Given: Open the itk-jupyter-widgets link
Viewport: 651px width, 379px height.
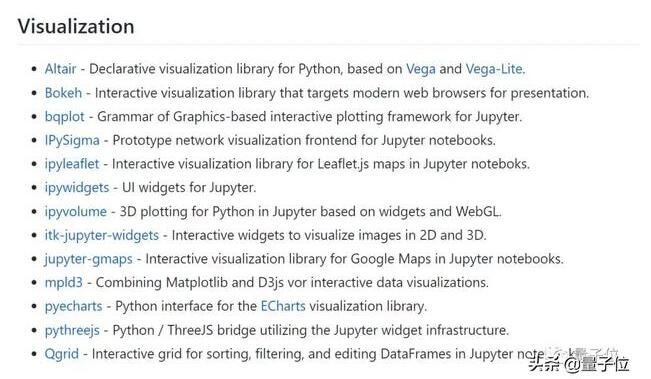Looking at the screenshot, I should [x=102, y=235].
